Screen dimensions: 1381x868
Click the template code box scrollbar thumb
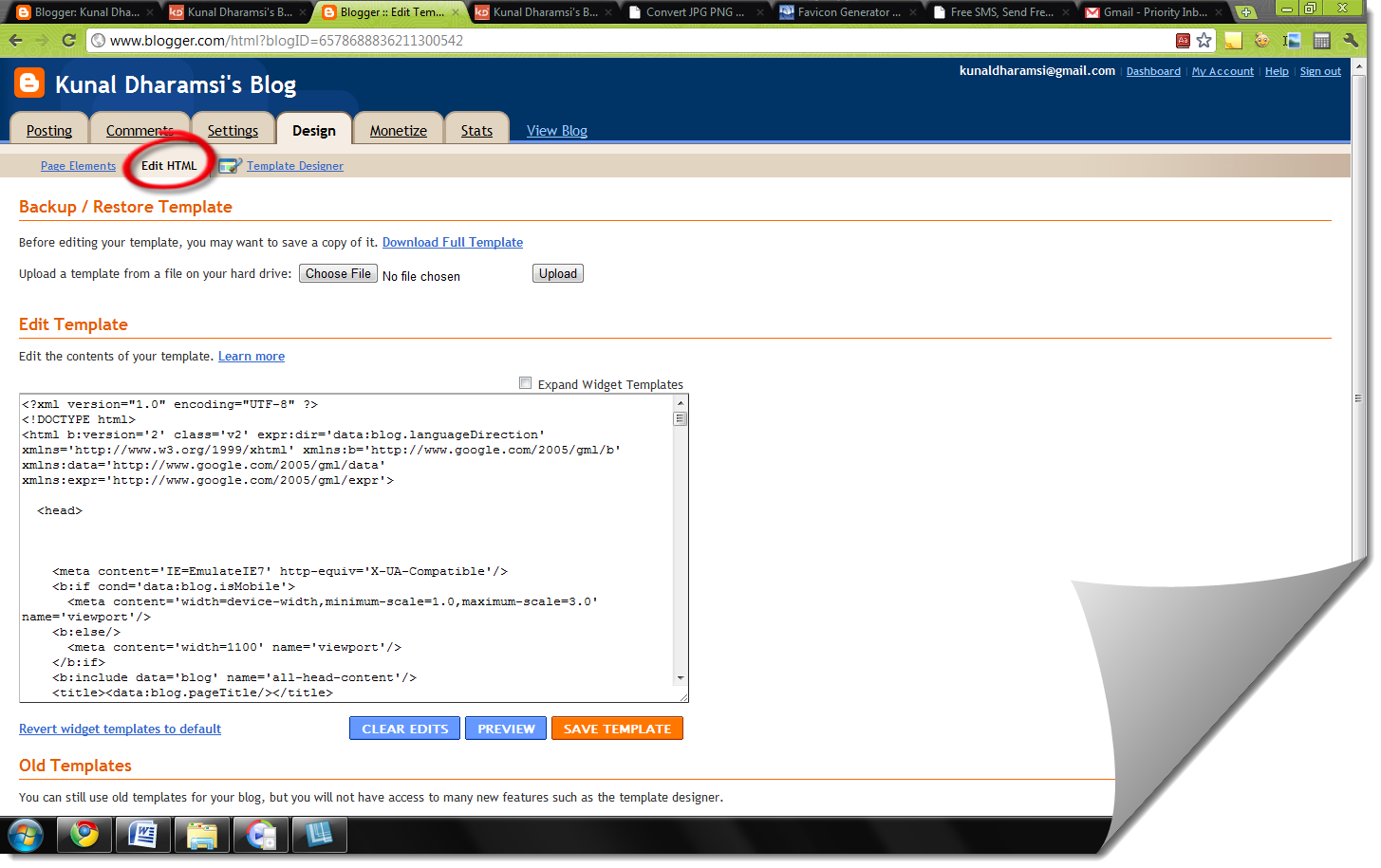pyautogui.click(x=680, y=418)
